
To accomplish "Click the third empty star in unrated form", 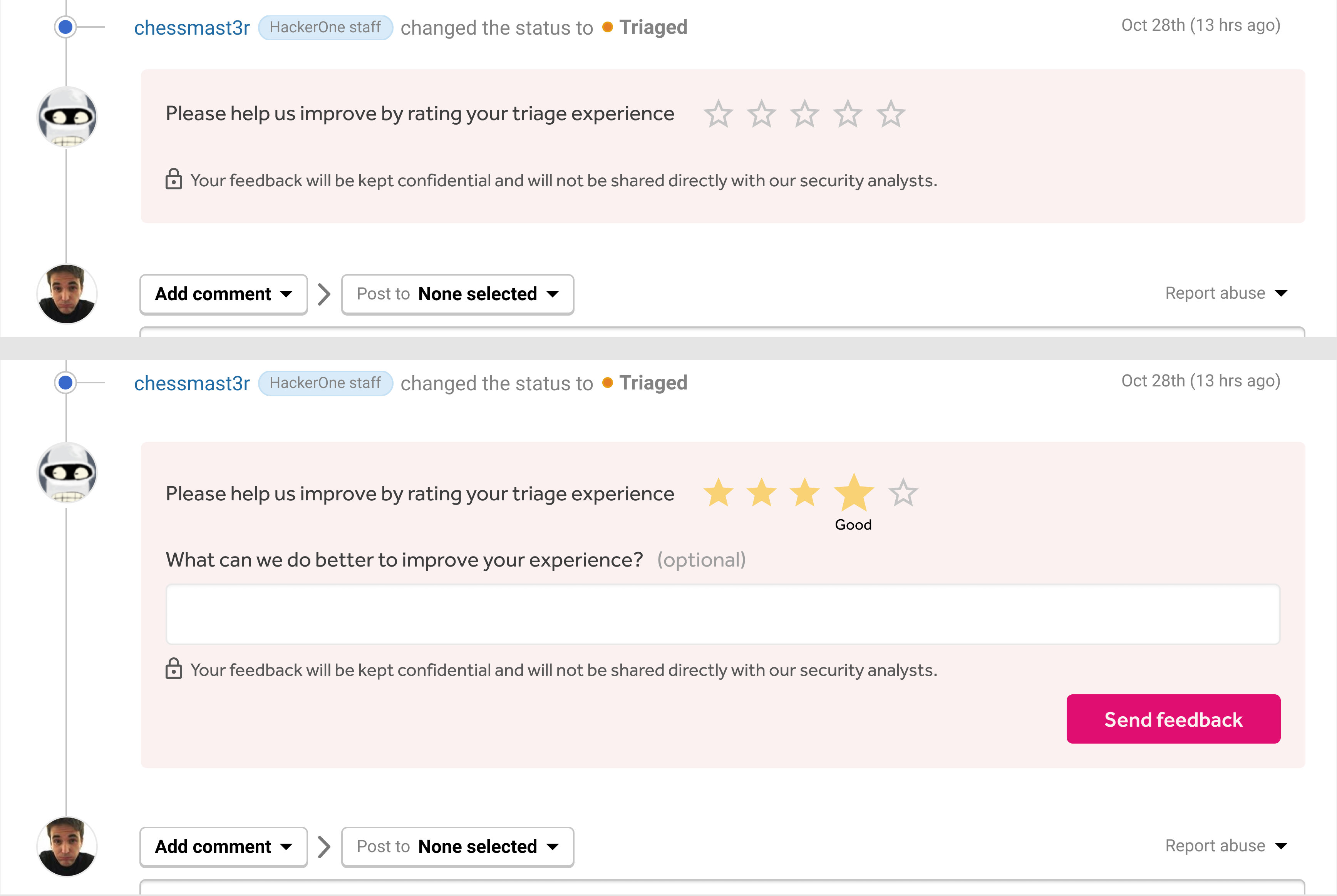I will [804, 114].
